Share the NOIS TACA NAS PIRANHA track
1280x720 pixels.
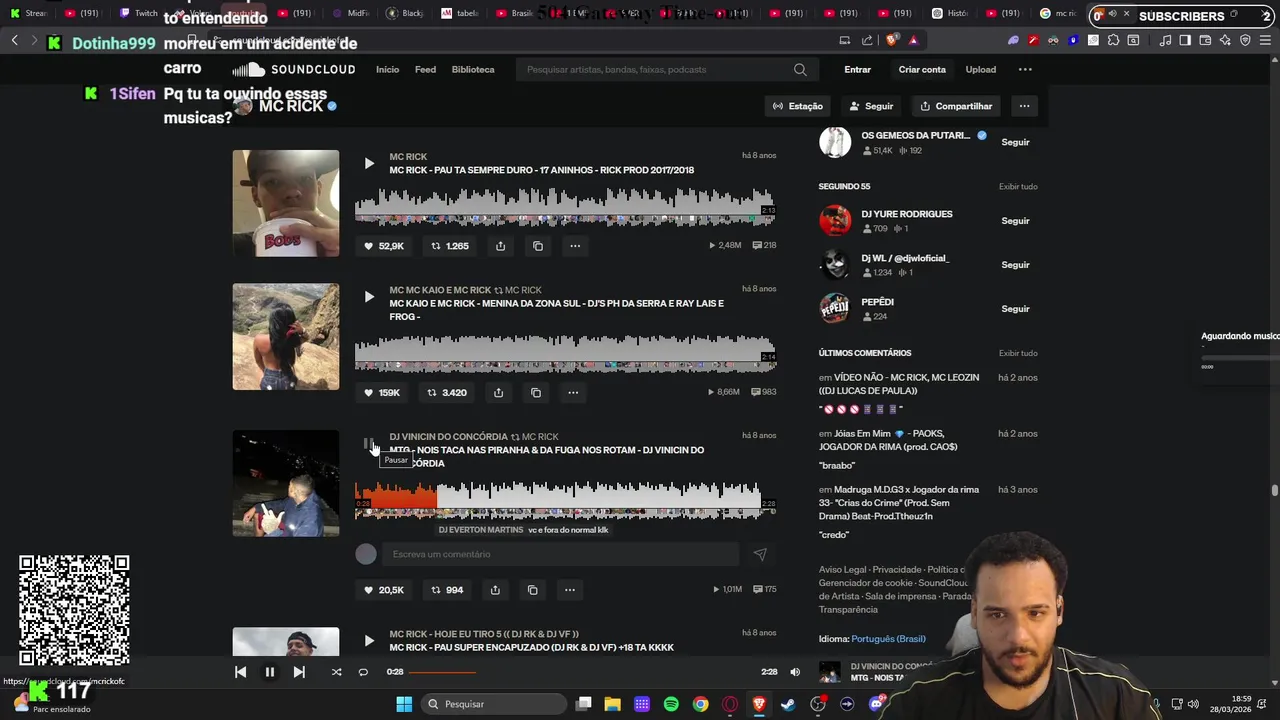(495, 590)
